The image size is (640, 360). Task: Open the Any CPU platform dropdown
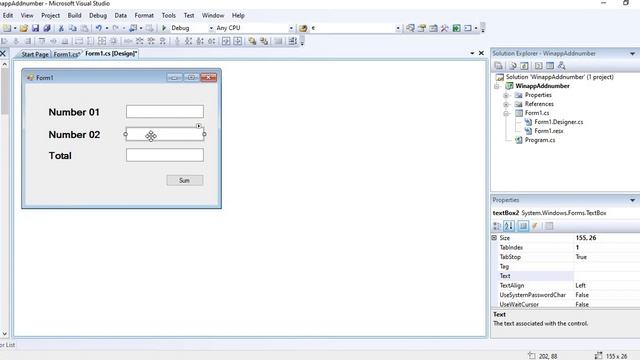(x=291, y=28)
